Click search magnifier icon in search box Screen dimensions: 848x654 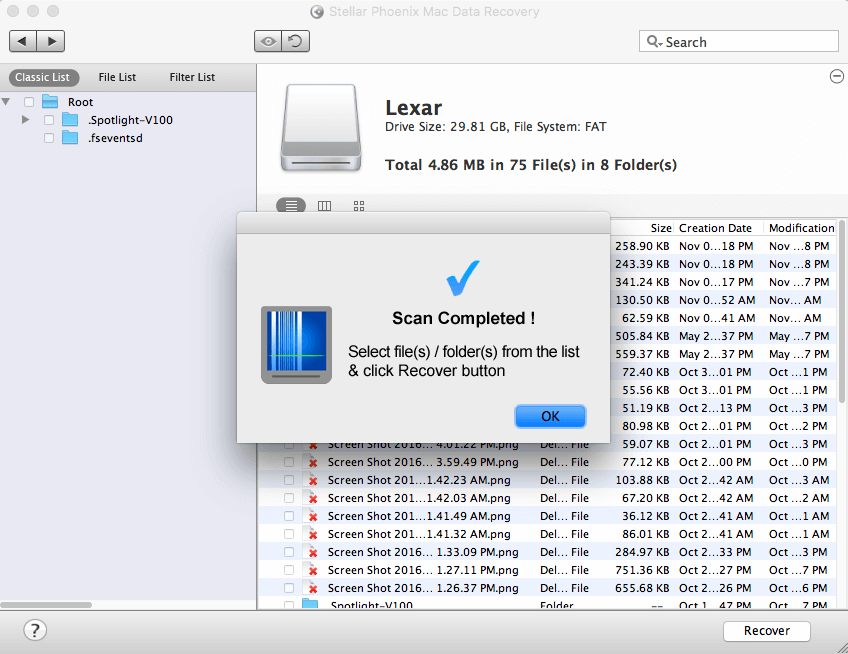(654, 42)
